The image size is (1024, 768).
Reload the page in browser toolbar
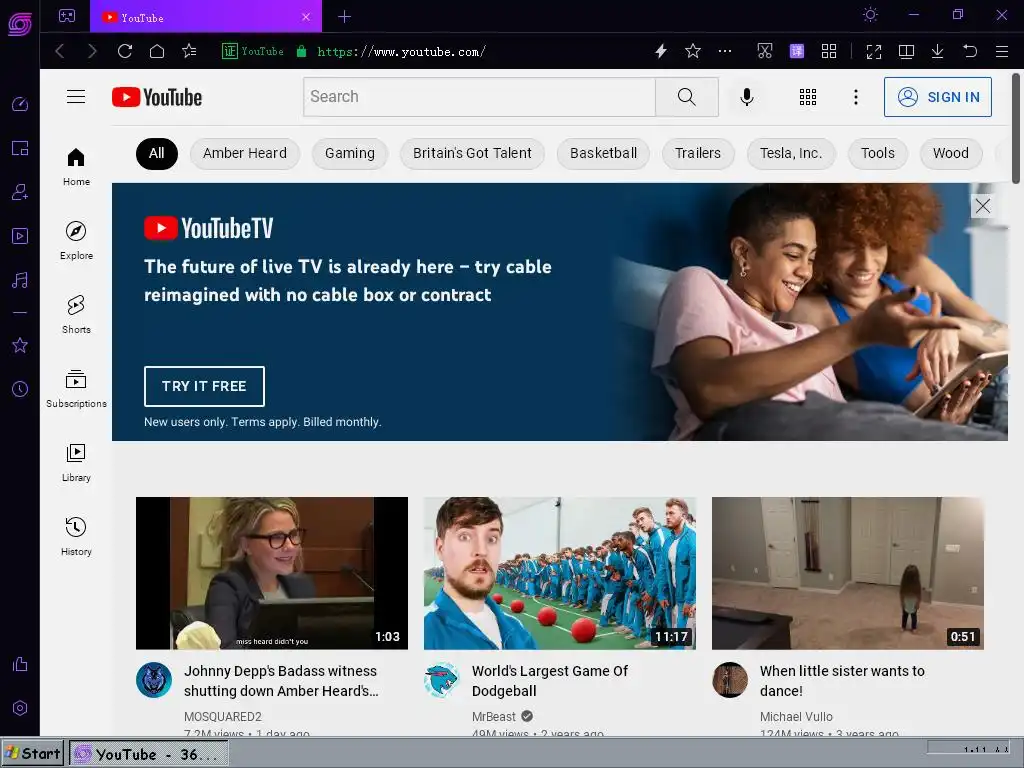click(x=125, y=51)
